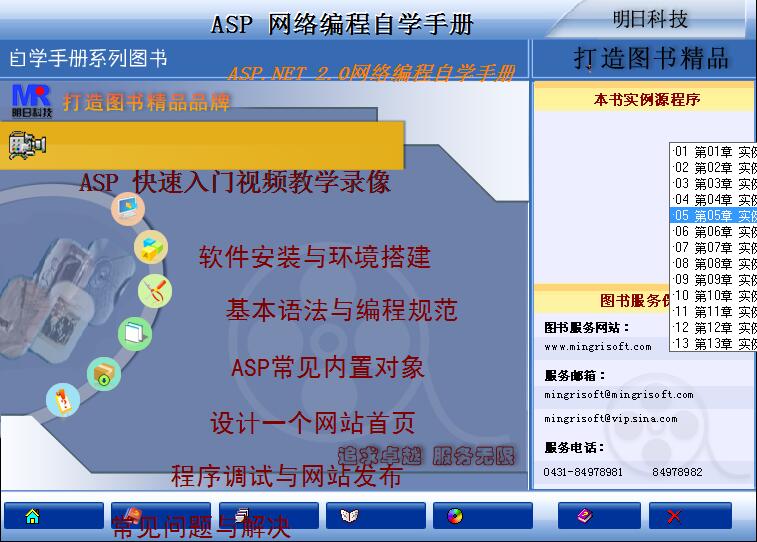757x542 pixels.
Task: Click phone number 84978982
Action: [x=677, y=472]
